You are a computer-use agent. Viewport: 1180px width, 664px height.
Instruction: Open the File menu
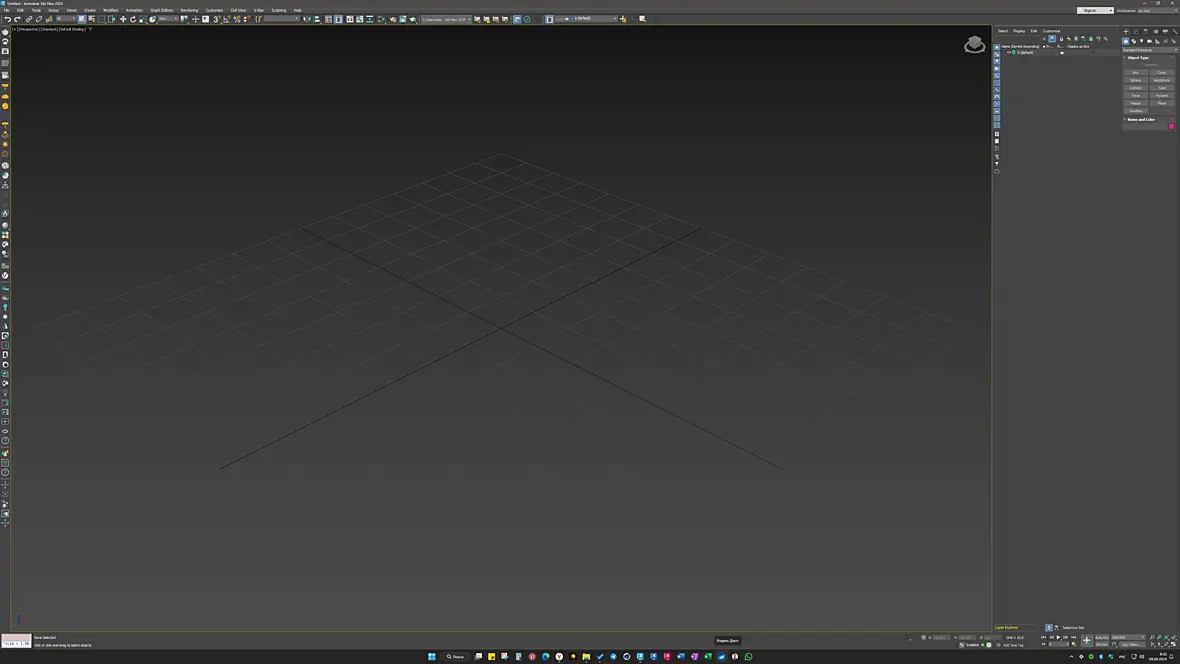[x=7, y=11]
